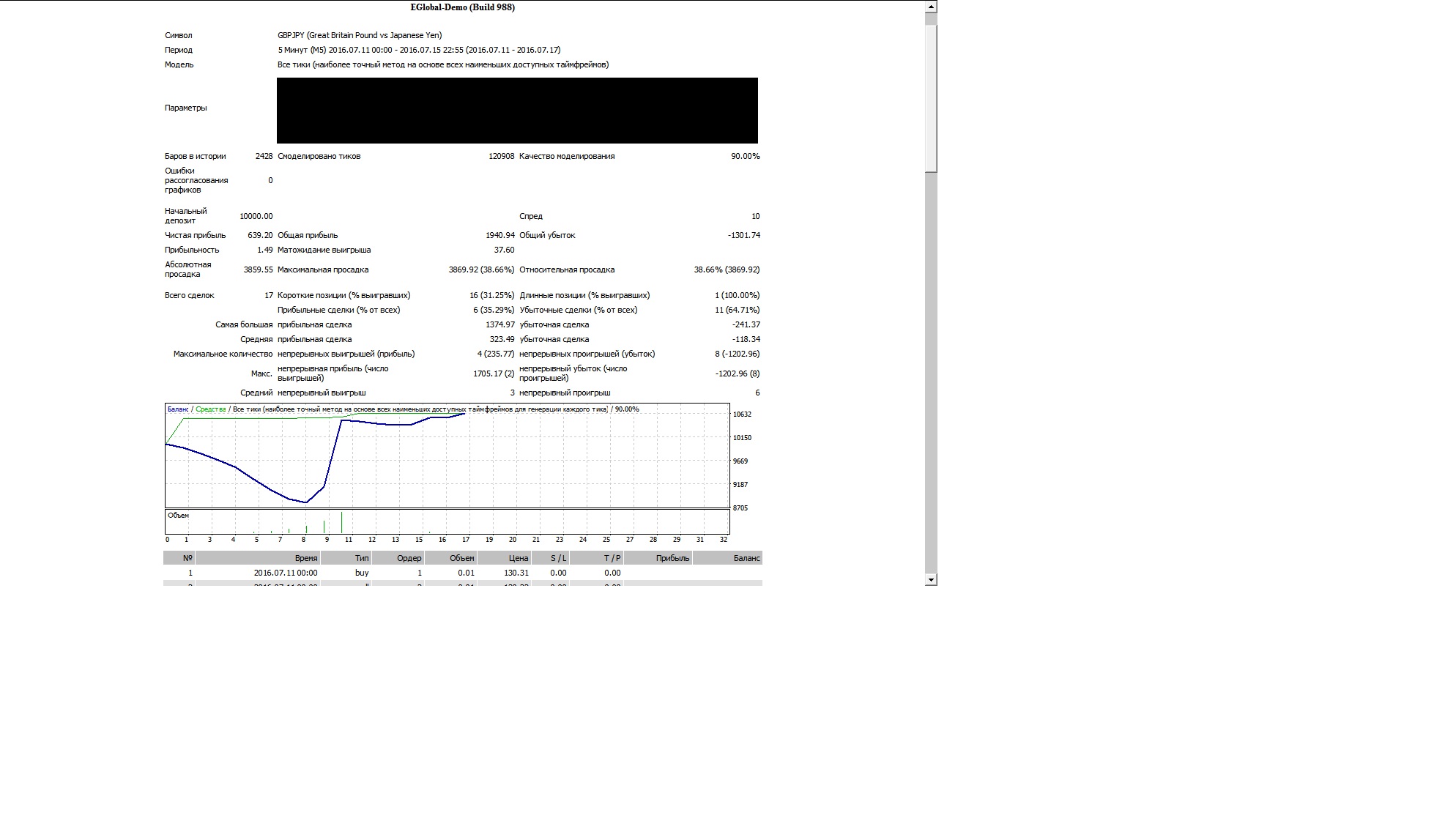Viewport: 1456px width, 829px height.
Task: Click the 'Ошибки рассогласования графиков' label
Action: coord(196,180)
